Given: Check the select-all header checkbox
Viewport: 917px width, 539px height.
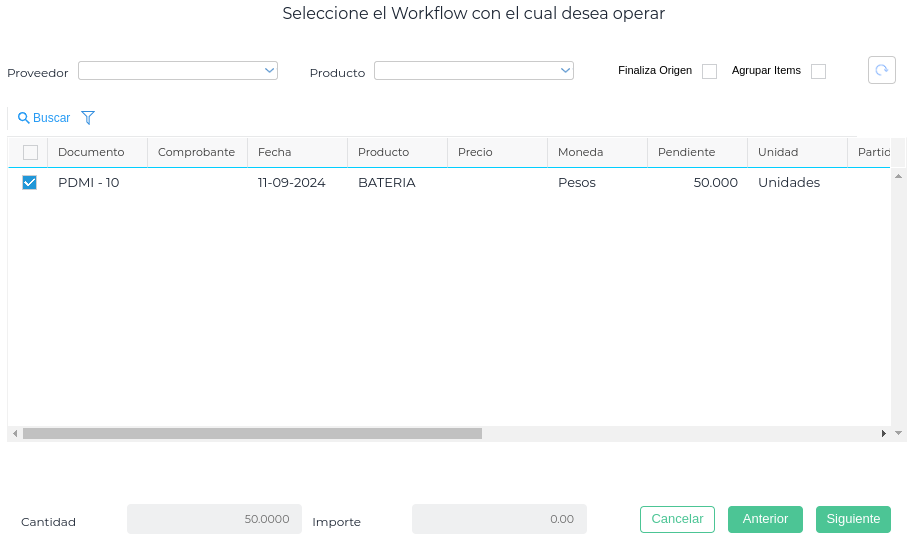Looking at the screenshot, I should pyautogui.click(x=30, y=152).
